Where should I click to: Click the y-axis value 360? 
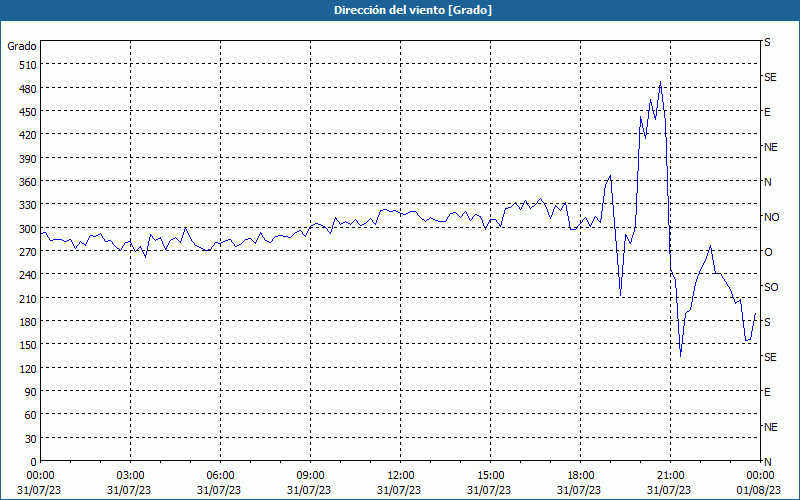tap(29, 182)
